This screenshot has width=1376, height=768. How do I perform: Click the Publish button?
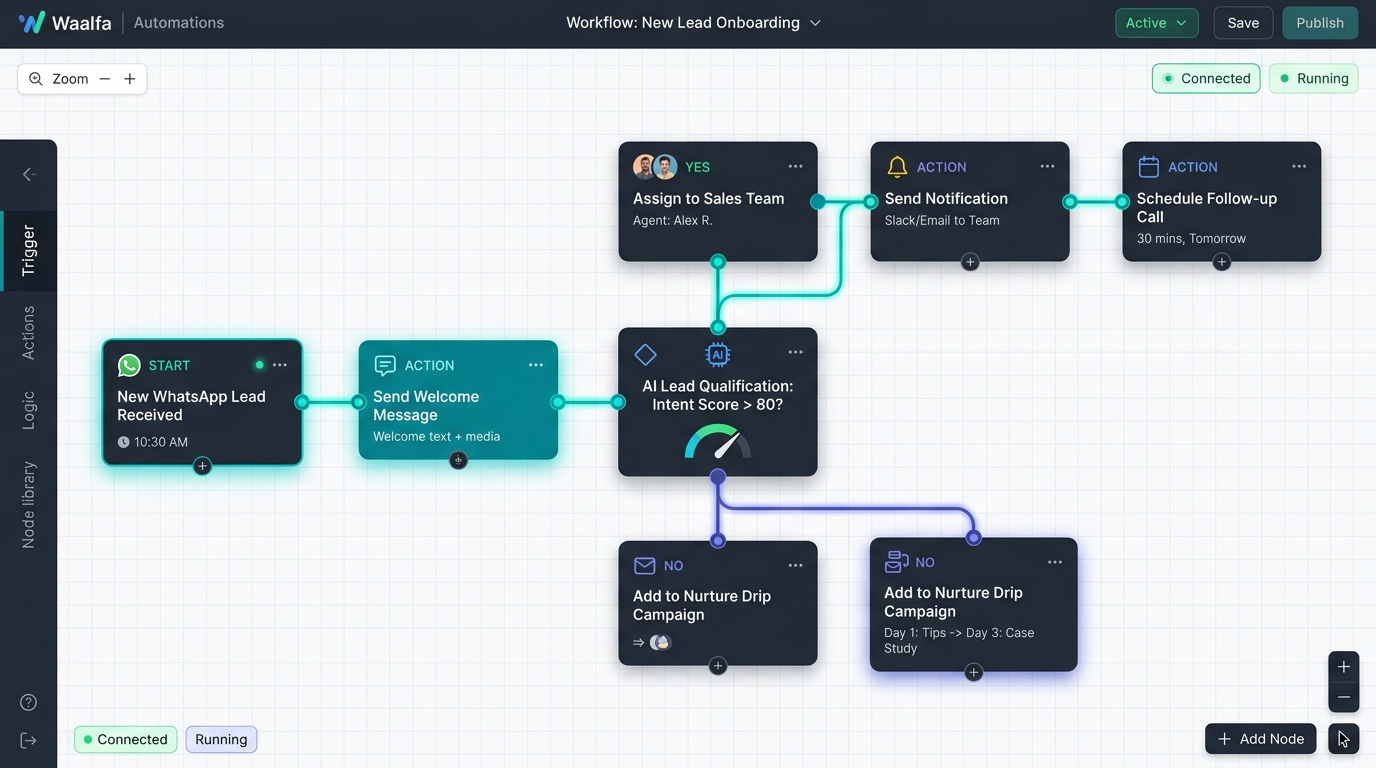point(1320,23)
